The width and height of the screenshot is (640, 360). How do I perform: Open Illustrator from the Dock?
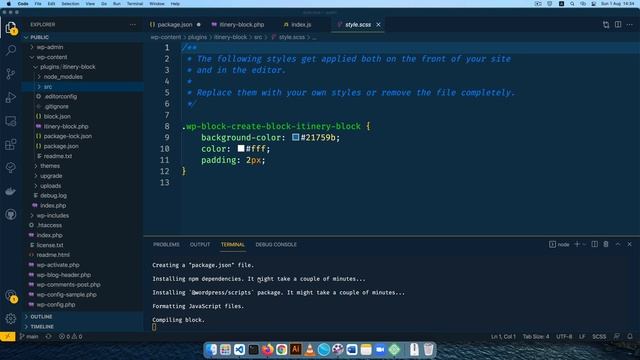tap(296, 349)
